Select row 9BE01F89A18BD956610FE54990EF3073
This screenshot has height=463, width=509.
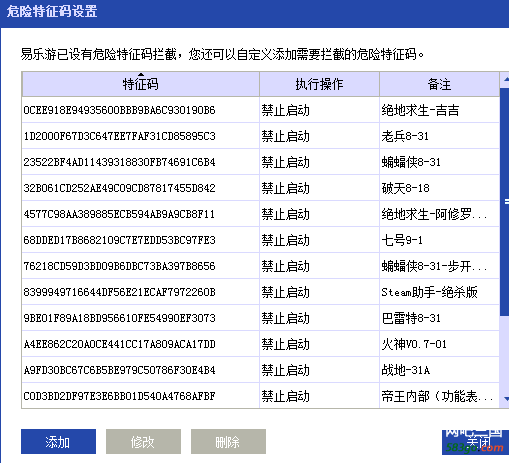click(260, 318)
